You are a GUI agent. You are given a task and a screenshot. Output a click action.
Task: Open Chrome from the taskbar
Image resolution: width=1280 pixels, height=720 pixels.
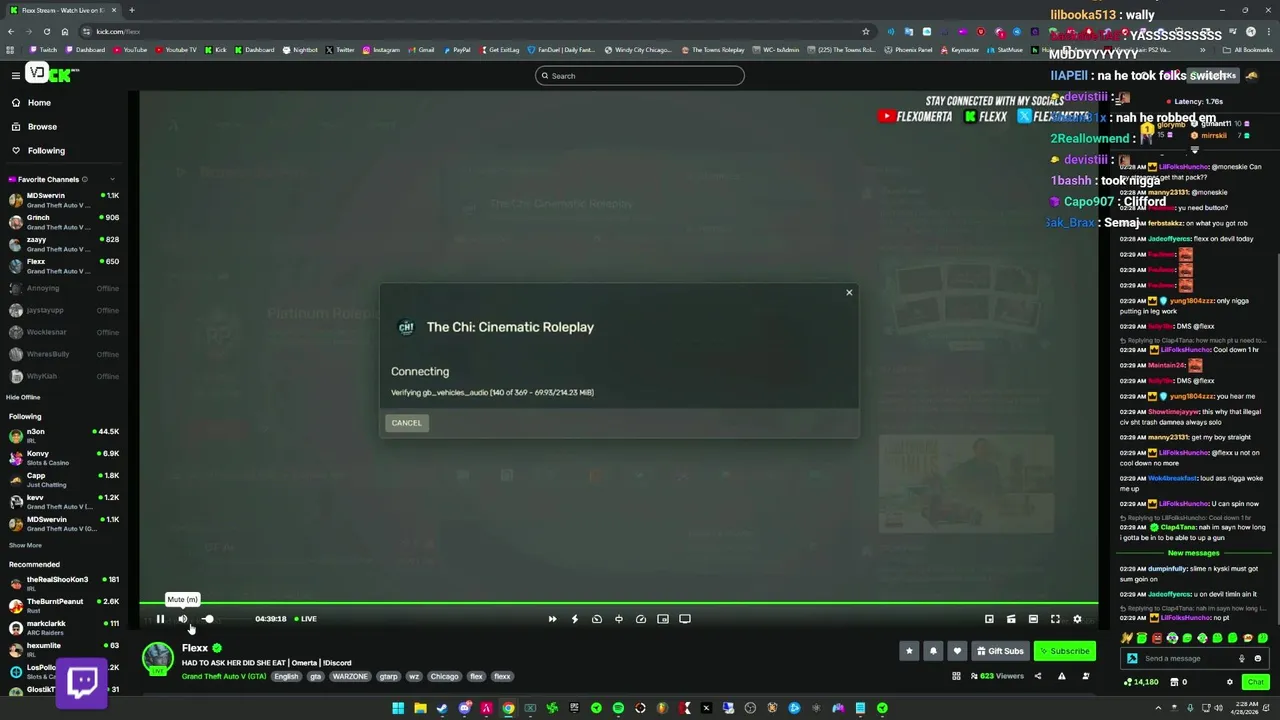click(x=508, y=708)
